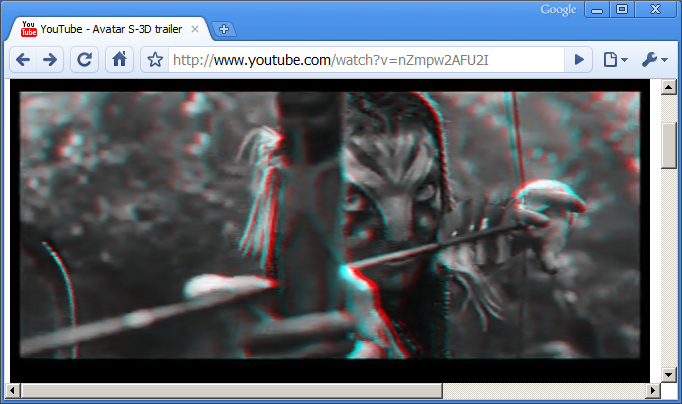Screen dimensions: 682x404
Task: Click the vertical scrollbar up arrow
Action: click(x=670, y=89)
